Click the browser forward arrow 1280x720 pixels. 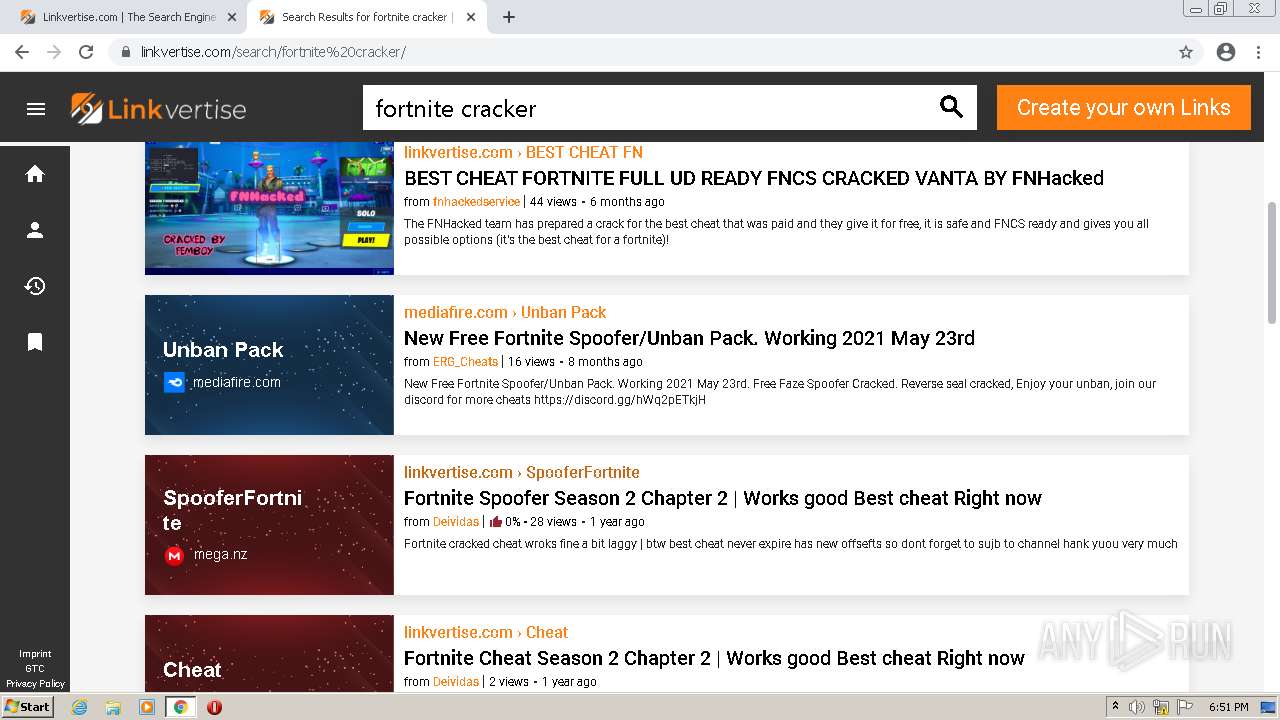tap(54, 52)
